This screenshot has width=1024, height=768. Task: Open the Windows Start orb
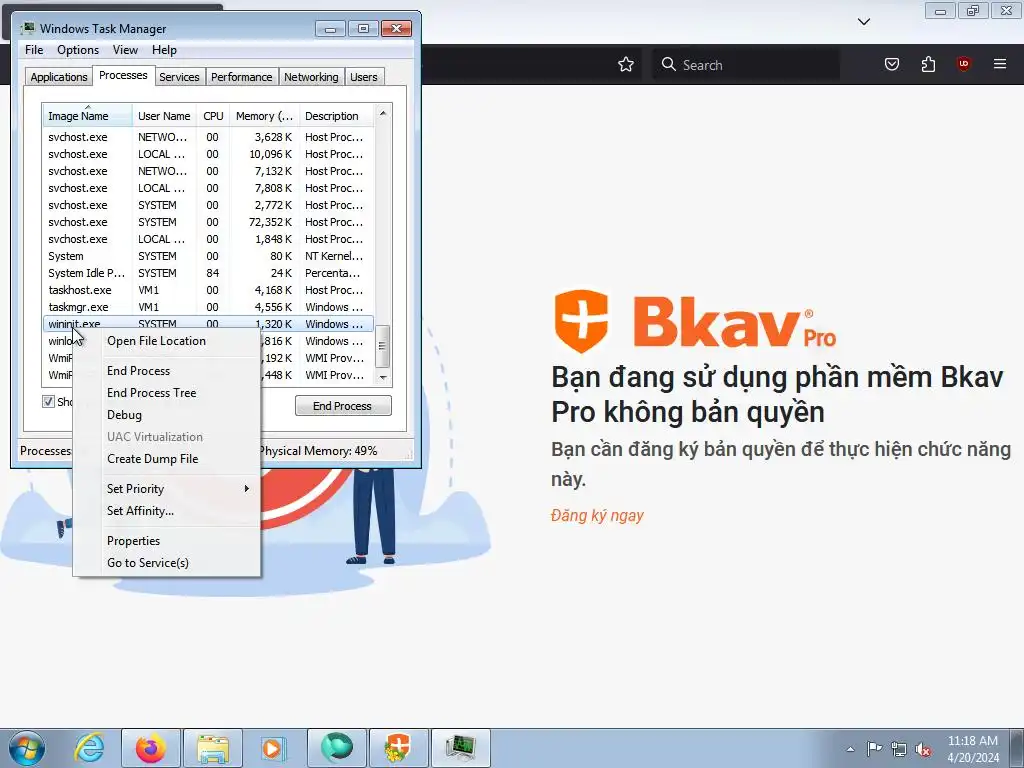pyautogui.click(x=27, y=748)
